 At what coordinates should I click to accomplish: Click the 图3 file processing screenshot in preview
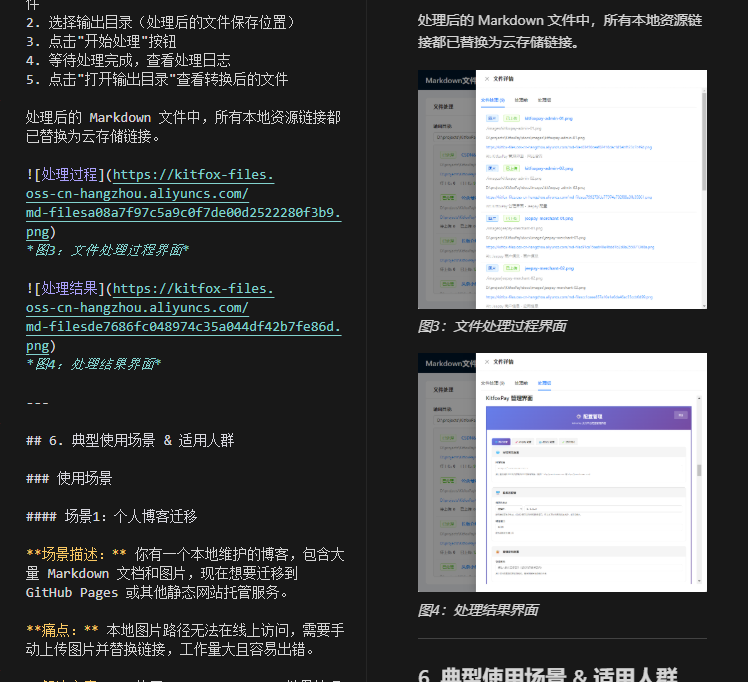click(x=562, y=189)
